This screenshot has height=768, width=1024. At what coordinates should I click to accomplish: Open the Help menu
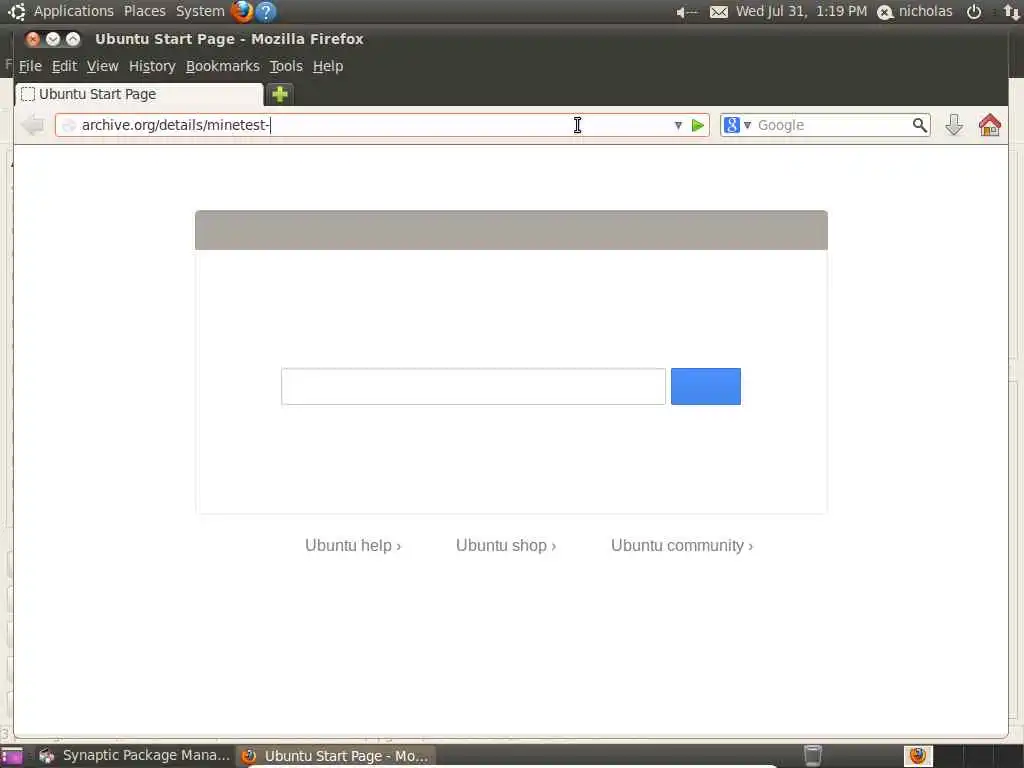(328, 66)
